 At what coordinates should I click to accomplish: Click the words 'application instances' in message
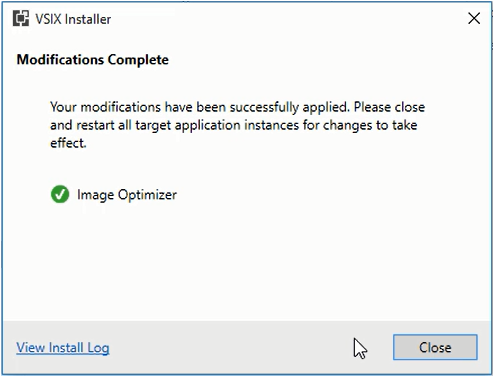[237, 126]
